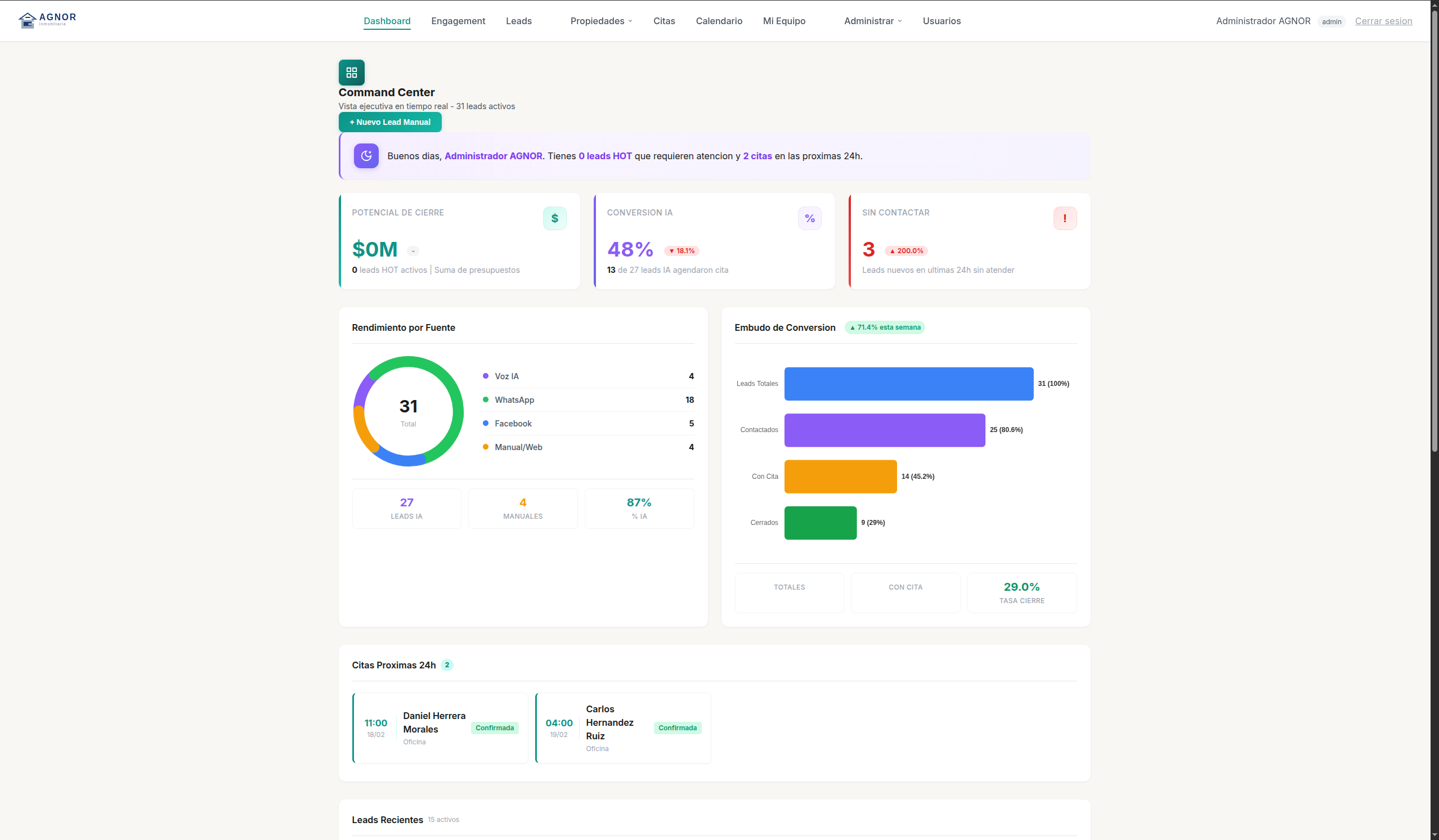The image size is (1439, 840).
Task: Click the 2 citas link in greeting
Action: point(757,156)
